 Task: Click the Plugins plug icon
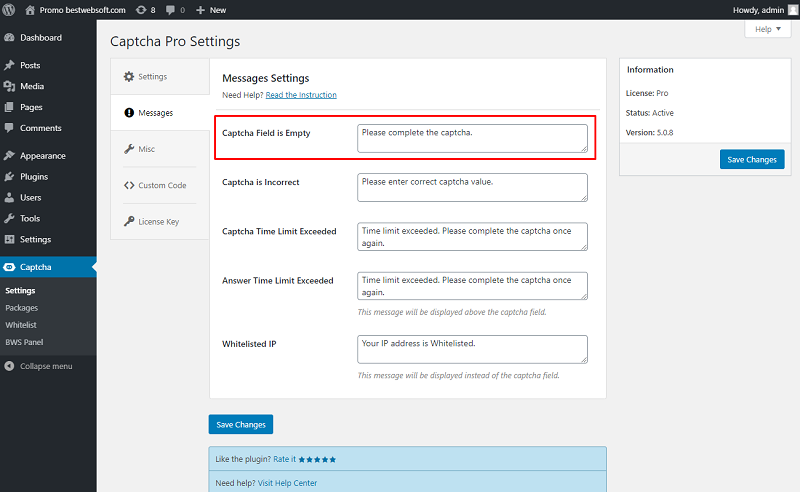[9, 177]
